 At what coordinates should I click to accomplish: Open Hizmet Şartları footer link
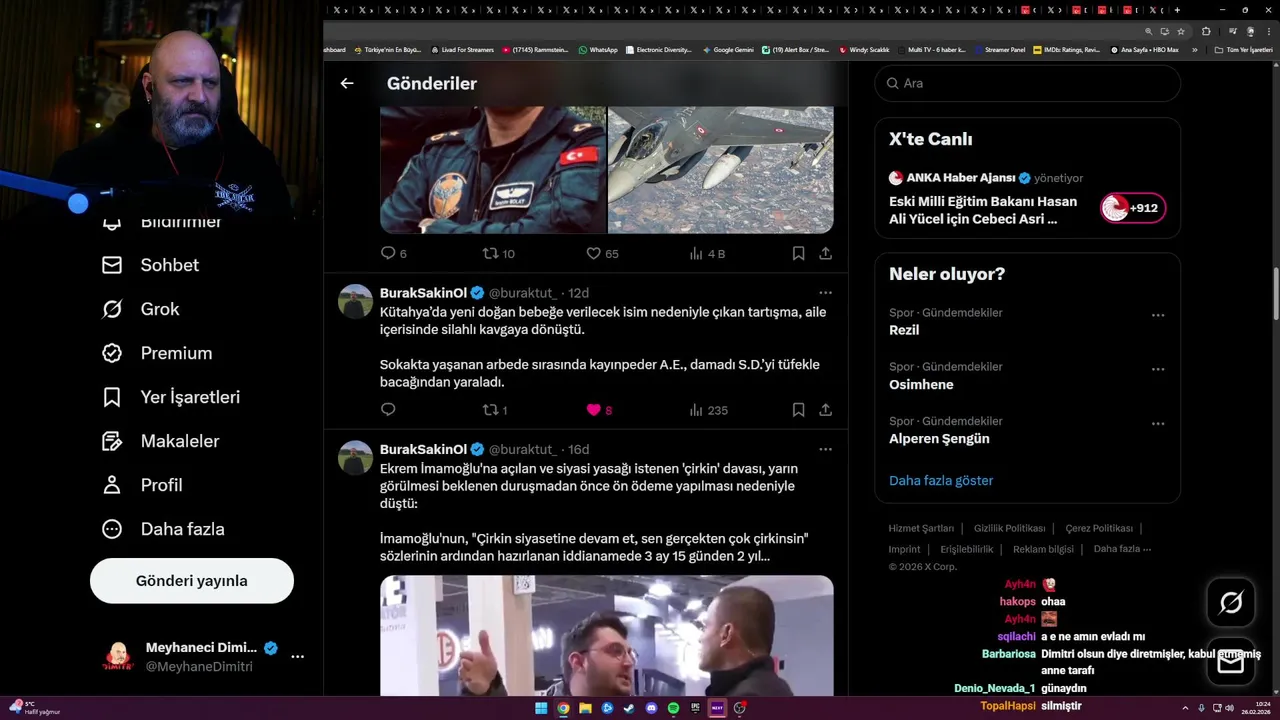click(921, 528)
